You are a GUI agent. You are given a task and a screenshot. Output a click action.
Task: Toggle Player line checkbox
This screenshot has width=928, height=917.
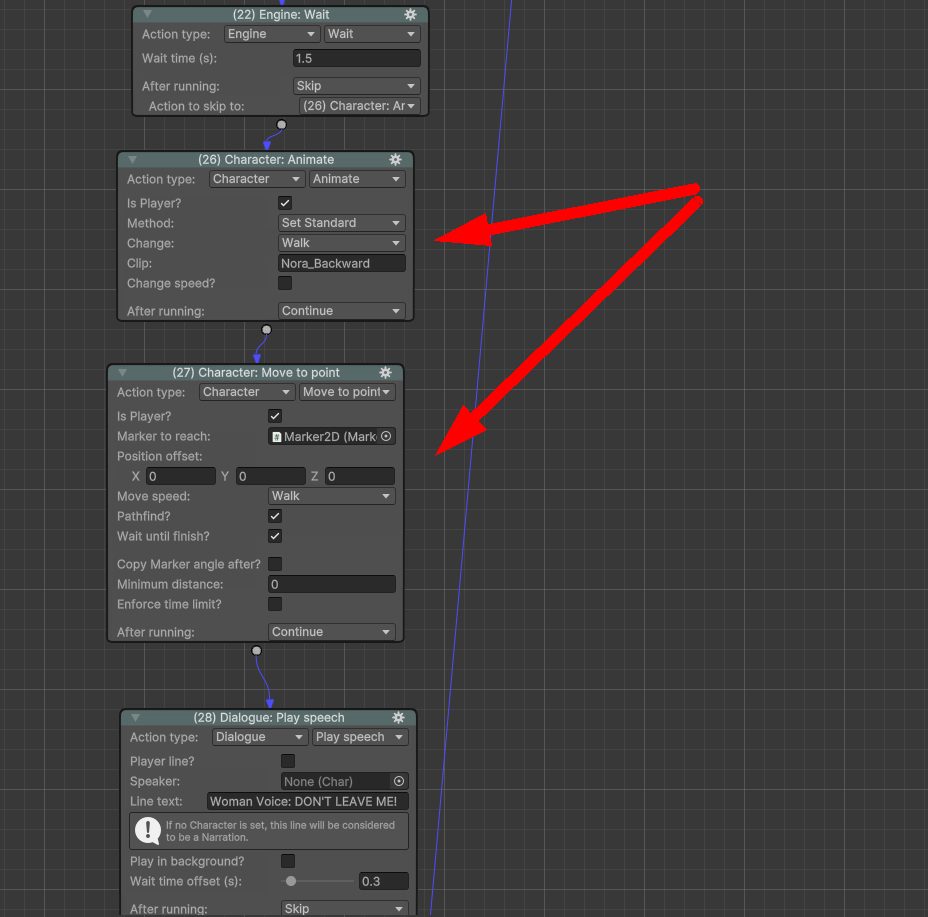288,761
